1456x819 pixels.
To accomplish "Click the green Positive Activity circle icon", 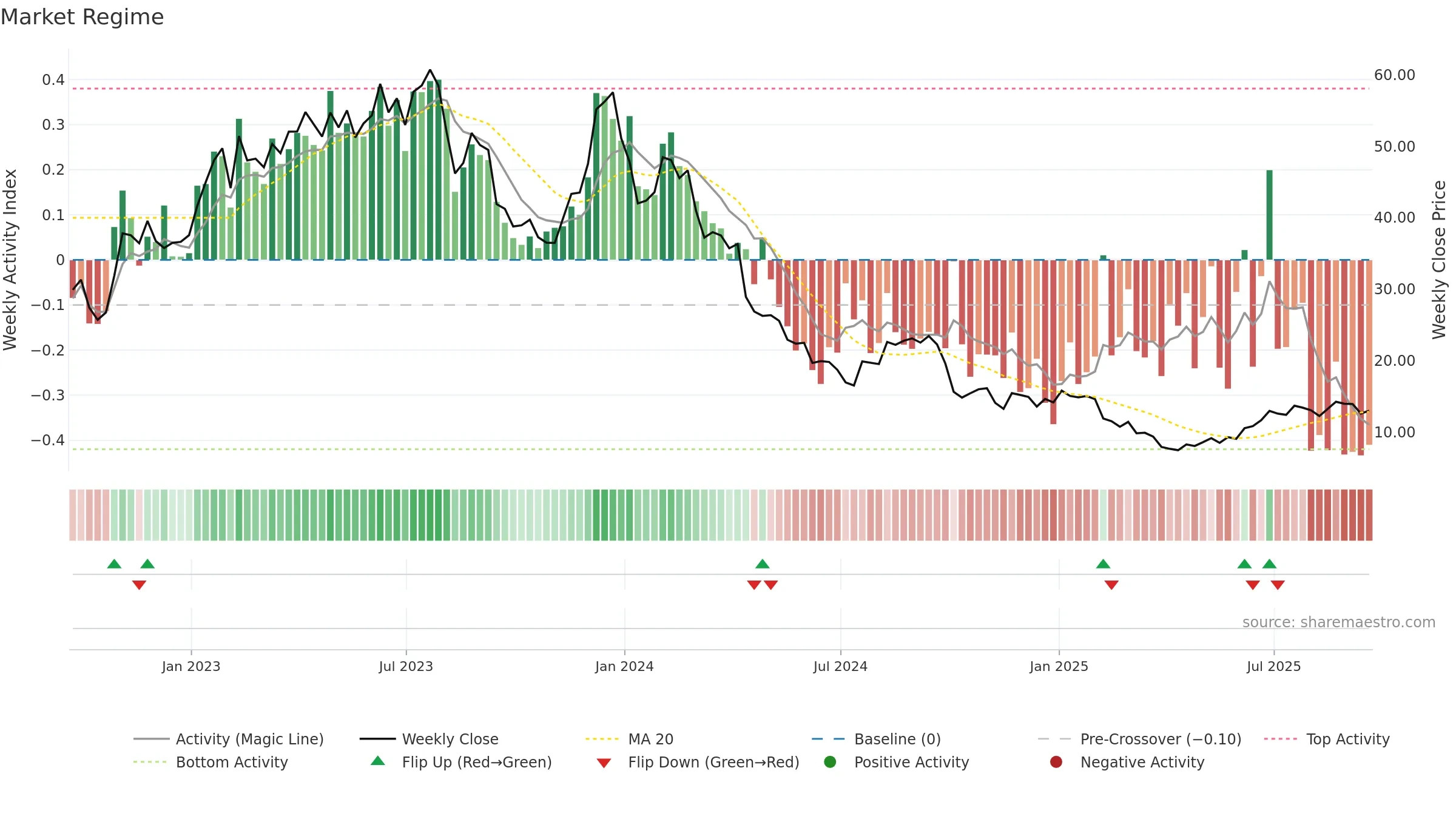I will (830, 761).
